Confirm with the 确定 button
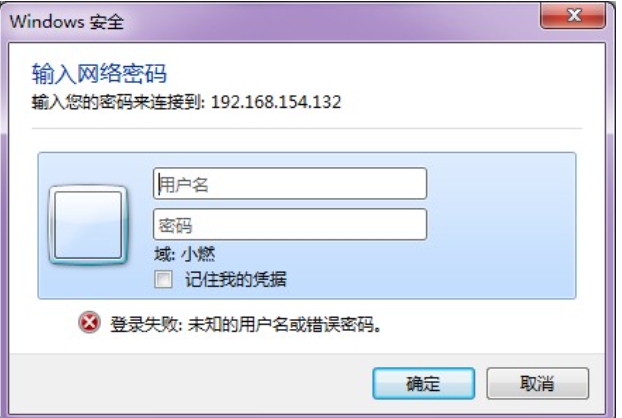This screenshot has width=622, height=418. (x=424, y=383)
